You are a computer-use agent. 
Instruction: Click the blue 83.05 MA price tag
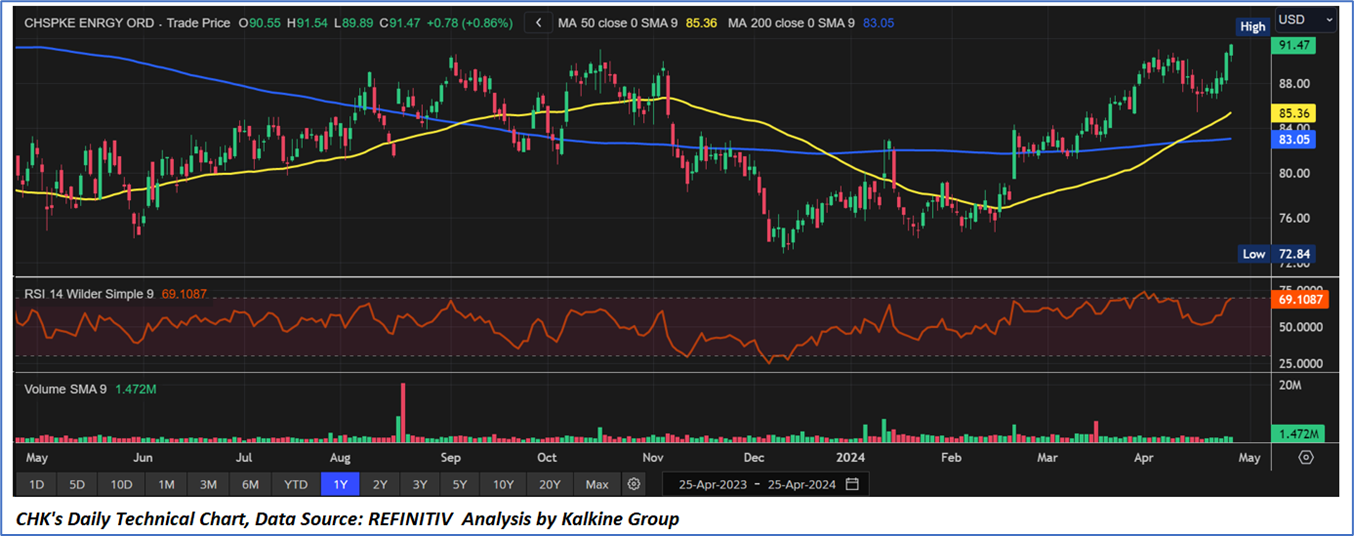(1293, 140)
